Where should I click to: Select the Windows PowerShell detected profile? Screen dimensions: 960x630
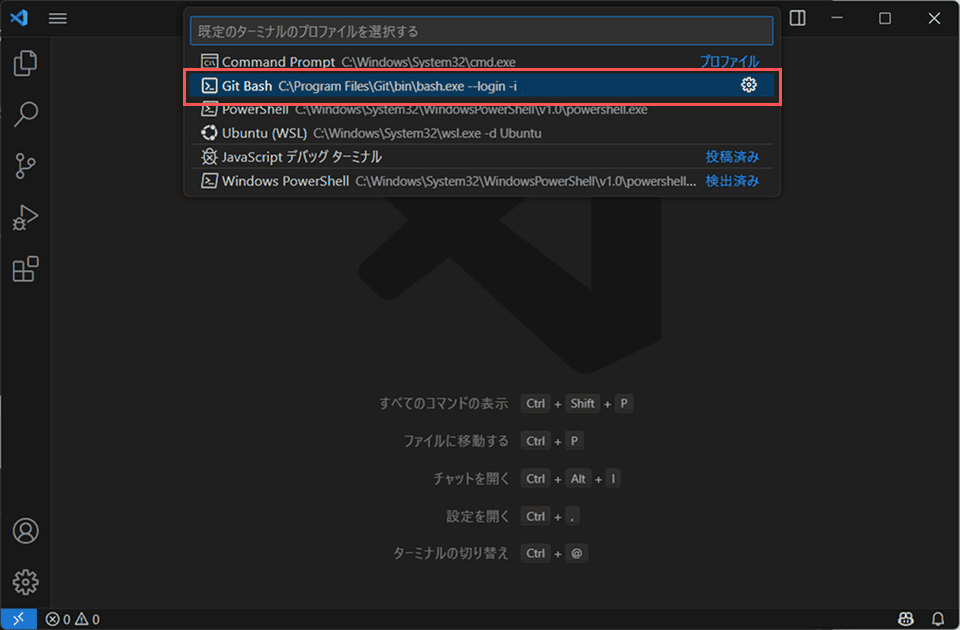481,181
